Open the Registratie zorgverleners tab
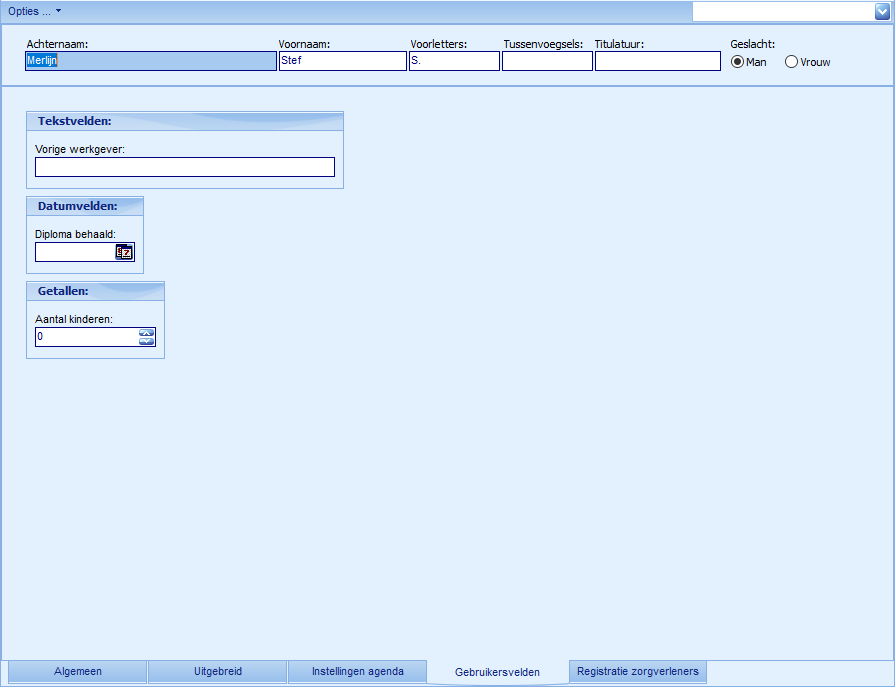895x687 pixels. (x=638, y=672)
